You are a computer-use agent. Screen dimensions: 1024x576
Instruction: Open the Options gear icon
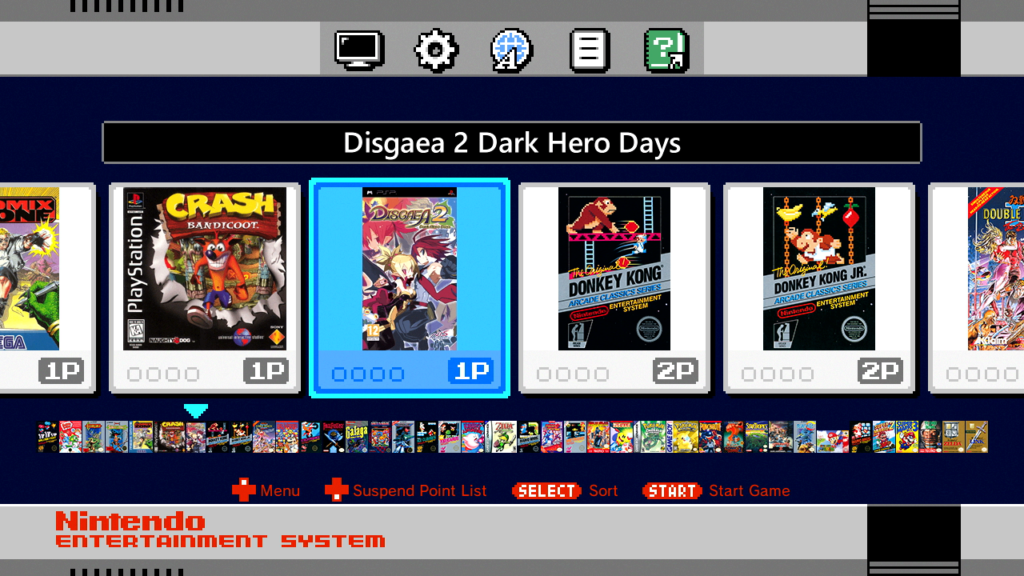(436, 50)
